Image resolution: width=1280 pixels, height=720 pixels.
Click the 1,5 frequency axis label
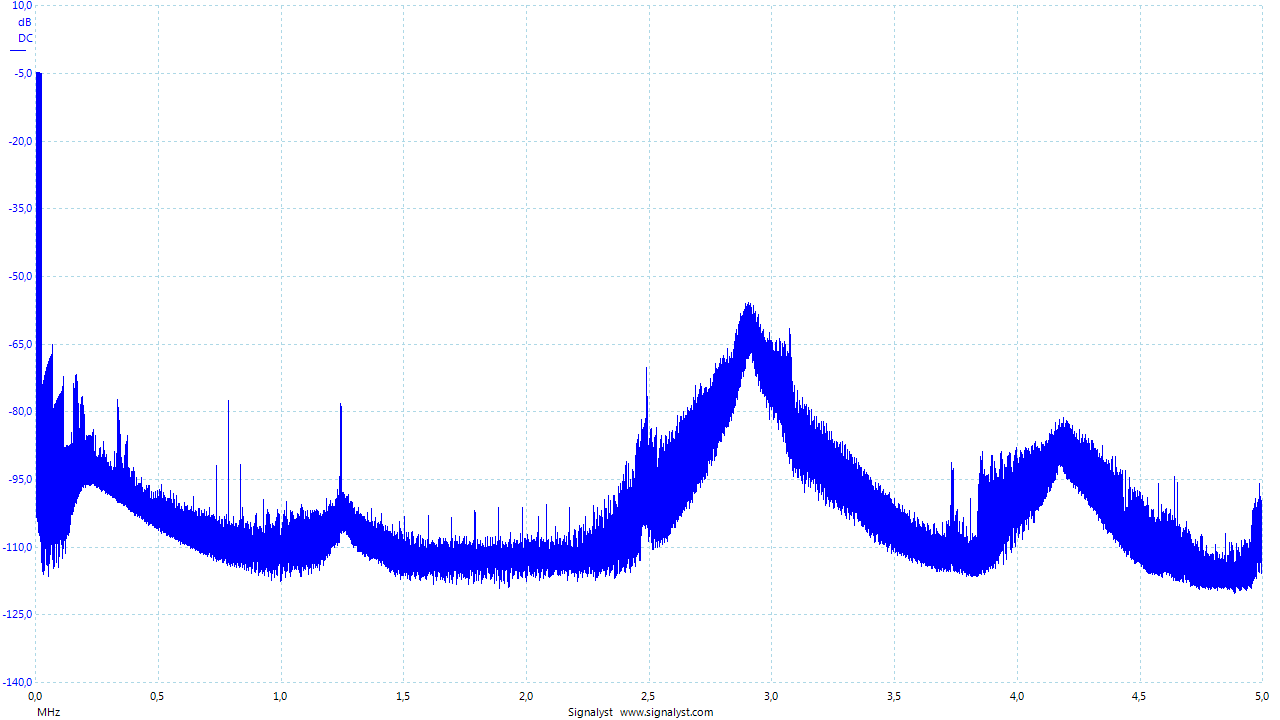(403, 695)
